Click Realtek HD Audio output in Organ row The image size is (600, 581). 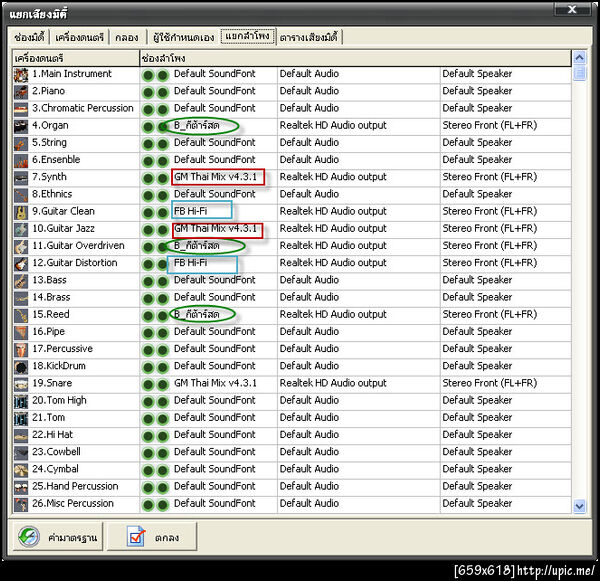coord(333,126)
